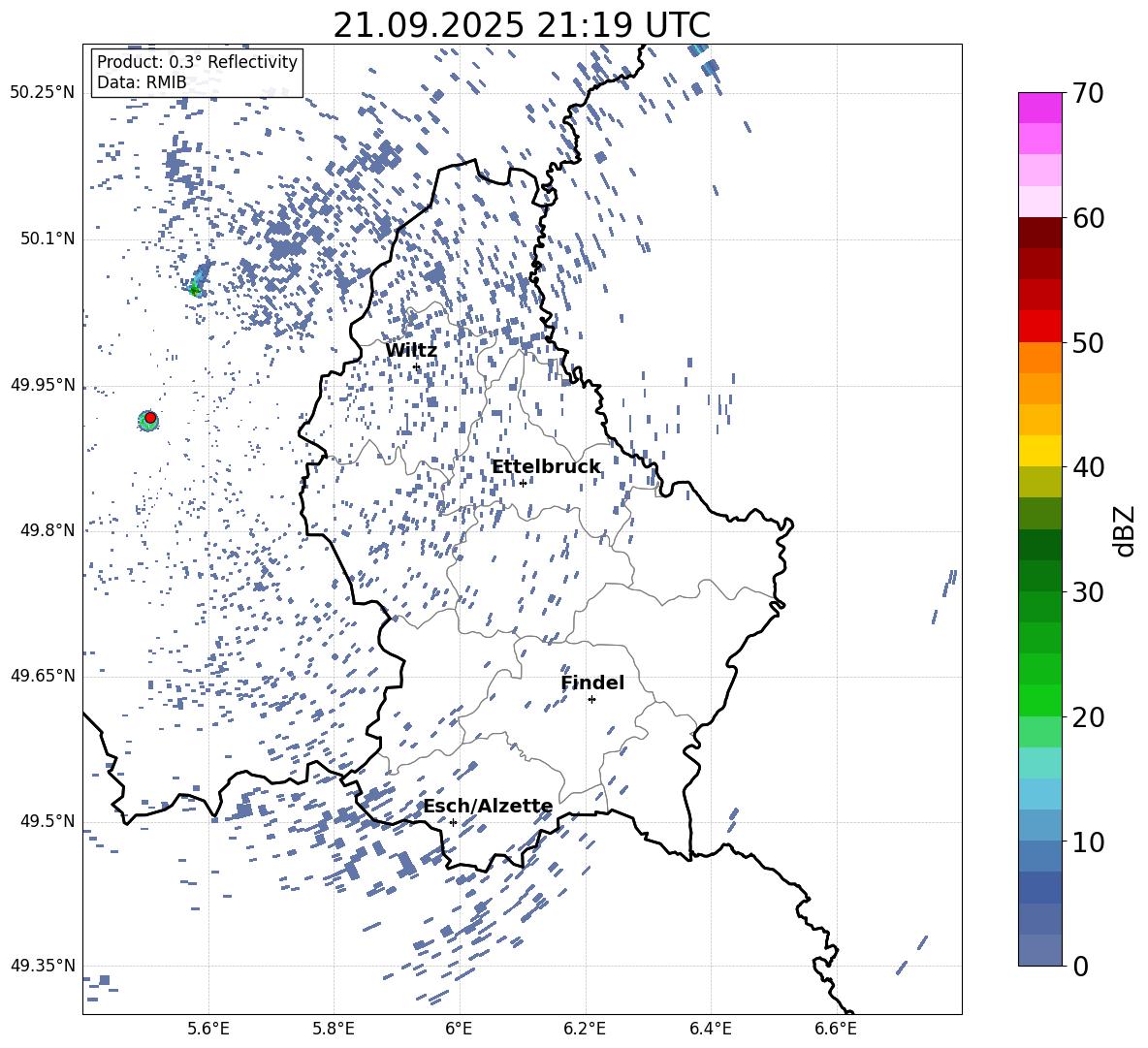Click the magenta 70 dBZ colorbar segment
Viewport: 1148px width, 1048px height.
coord(1039,108)
